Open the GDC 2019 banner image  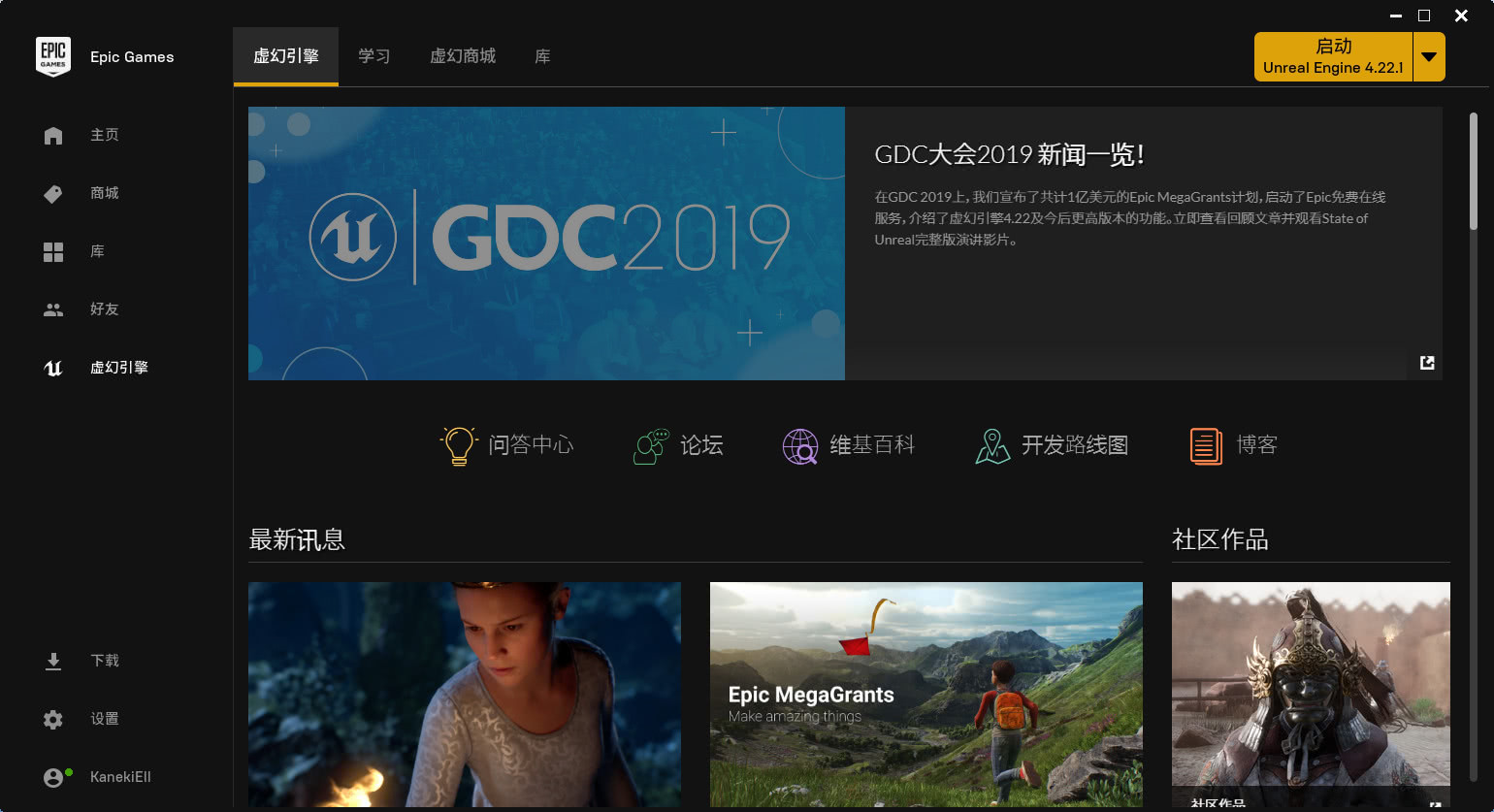[546, 244]
